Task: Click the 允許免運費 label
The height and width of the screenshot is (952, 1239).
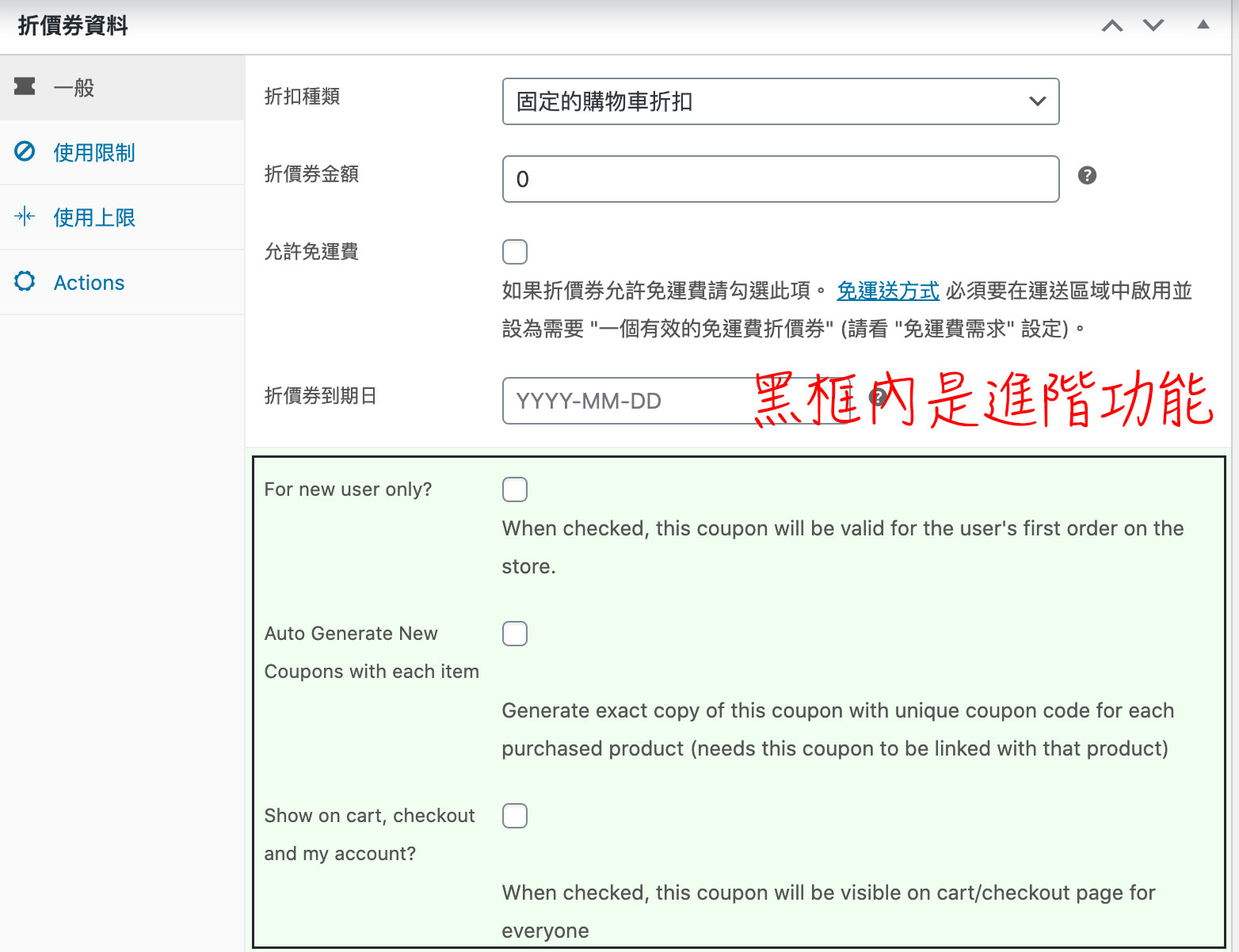Action: [x=311, y=252]
